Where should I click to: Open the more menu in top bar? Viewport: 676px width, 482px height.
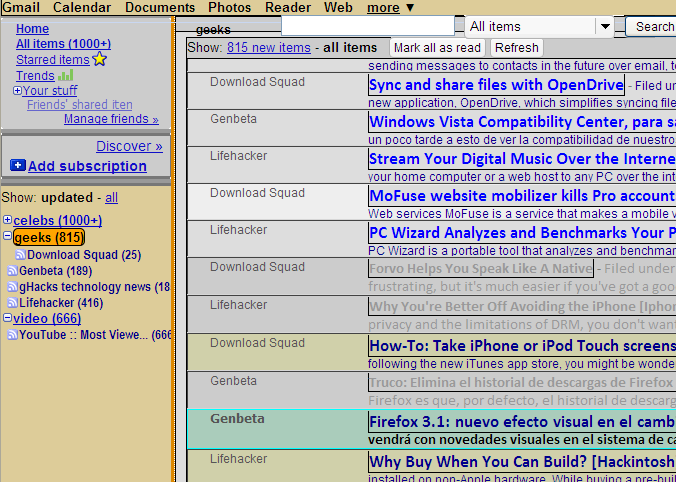click(391, 7)
